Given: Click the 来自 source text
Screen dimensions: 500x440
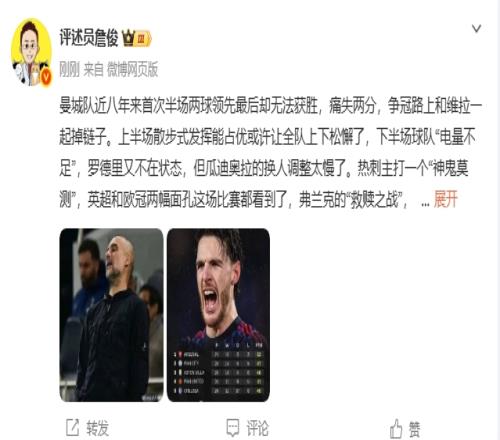Looking at the screenshot, I should tap(93, 70).
